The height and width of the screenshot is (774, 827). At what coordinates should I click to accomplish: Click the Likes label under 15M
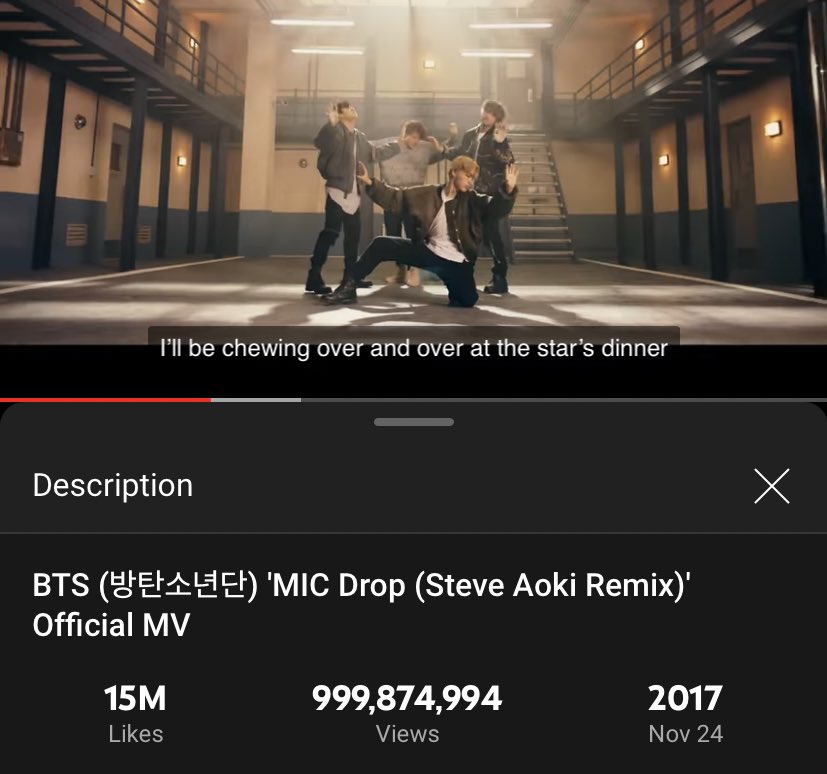136,734
